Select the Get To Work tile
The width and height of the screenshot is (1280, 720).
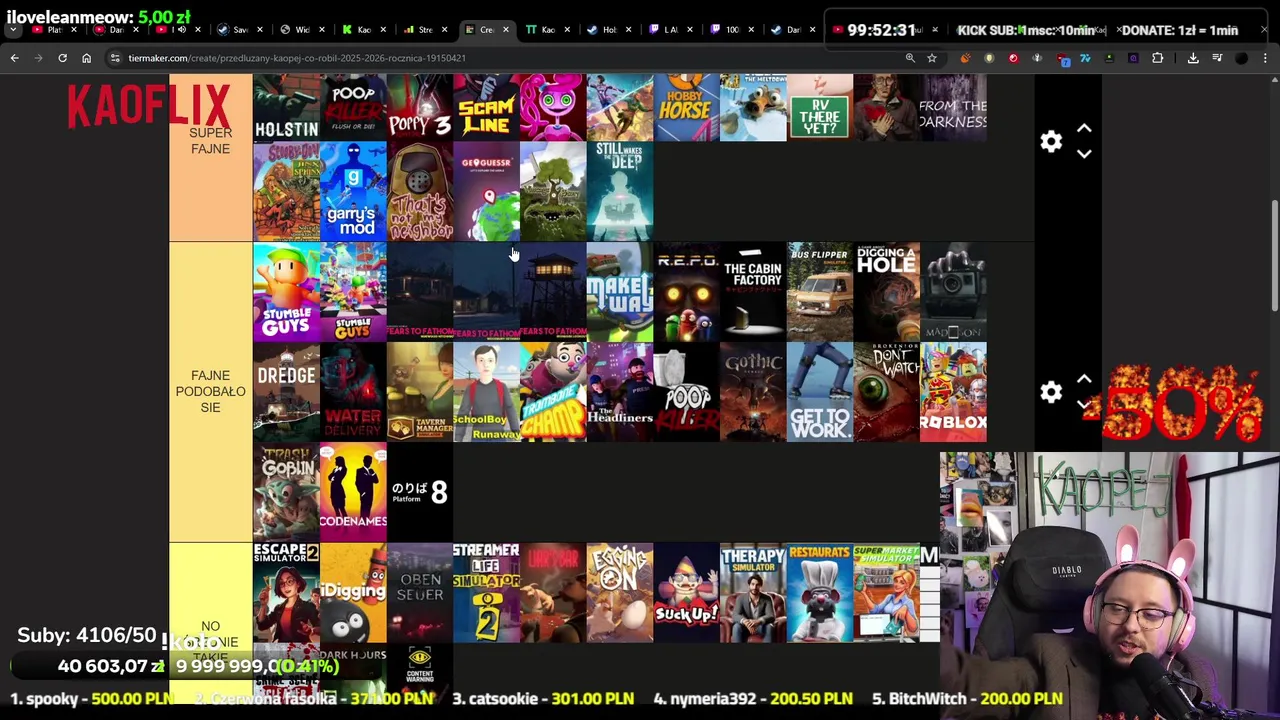820,391
